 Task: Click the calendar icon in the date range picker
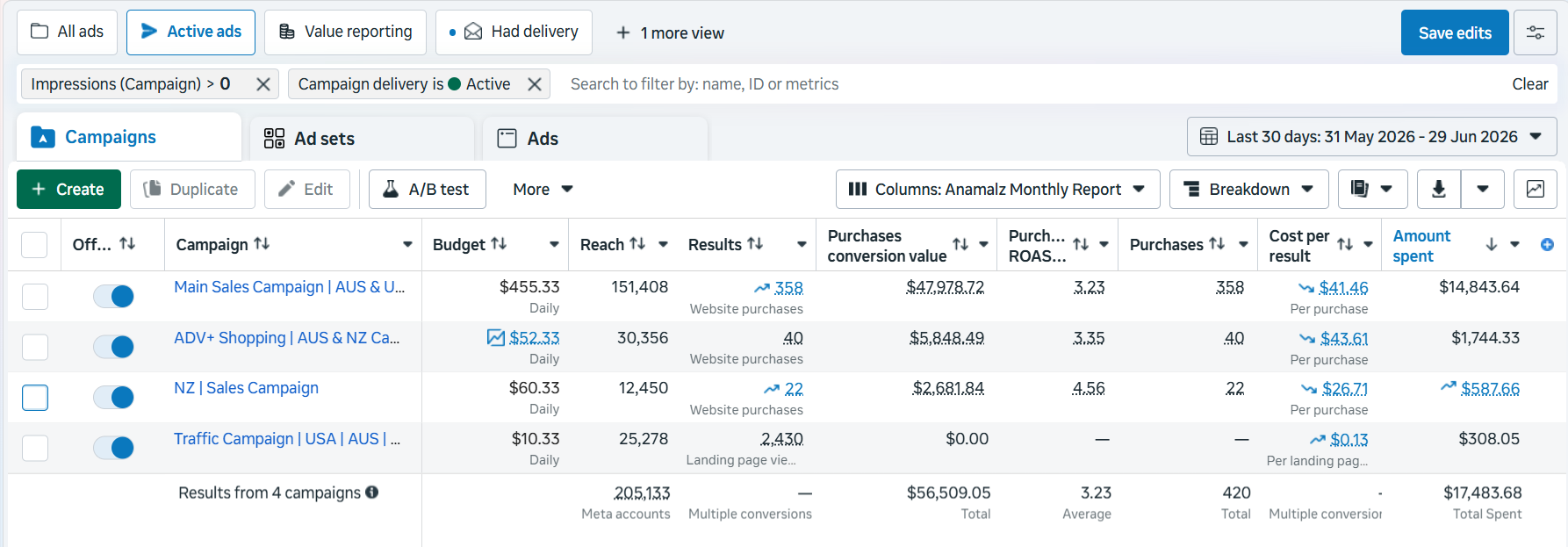(1209, 137)
